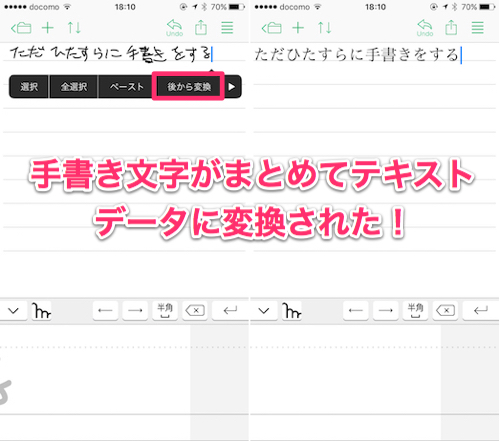Screen dimensions: 500x441
Task: Toggle 半角 width key on right keyboard
Action: tap(415, 311)
